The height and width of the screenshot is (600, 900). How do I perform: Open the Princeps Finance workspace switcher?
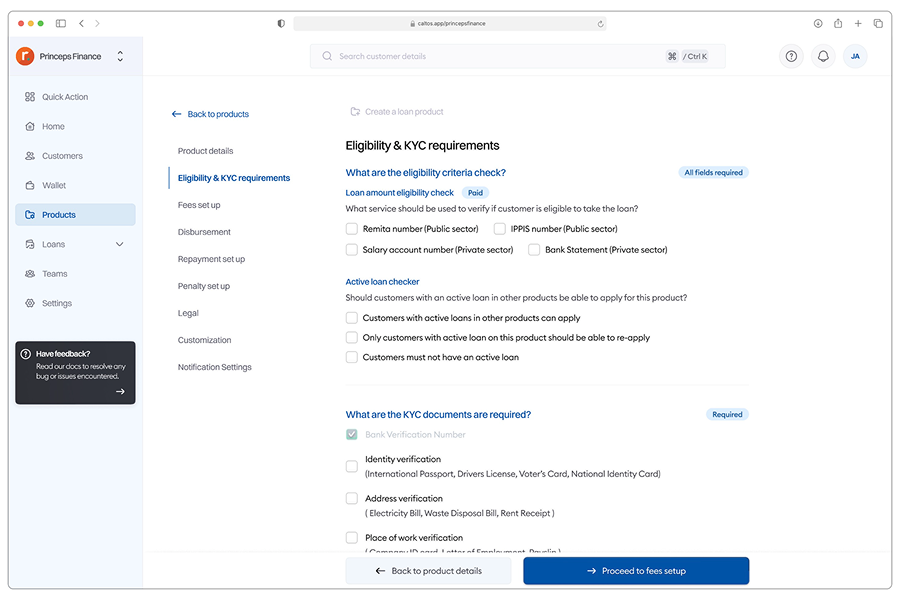[x=120, y=57]
